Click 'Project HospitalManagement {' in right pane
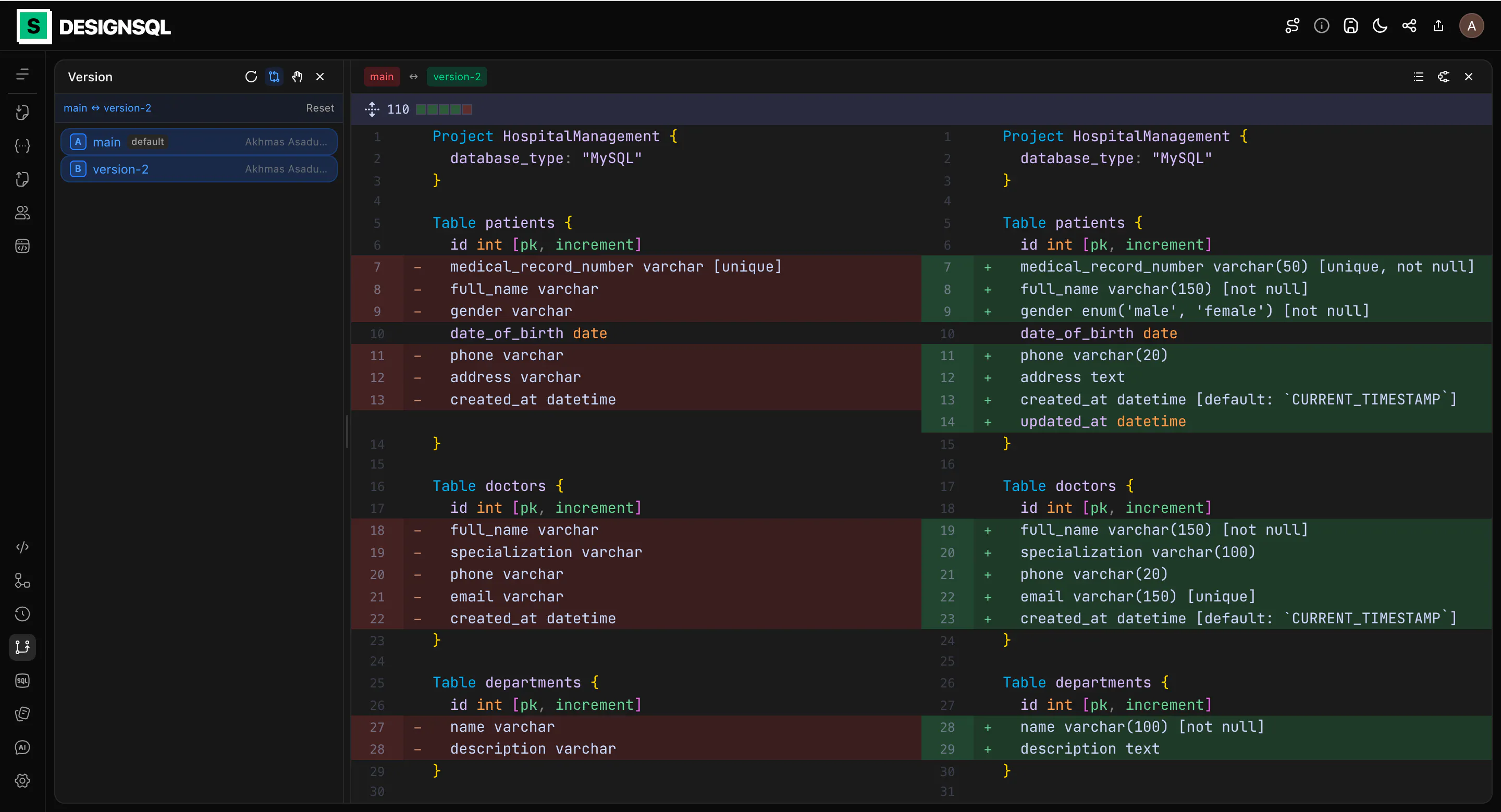Screen dimensions: 1501x812 pyautogui.click(x=1125, y=137)
